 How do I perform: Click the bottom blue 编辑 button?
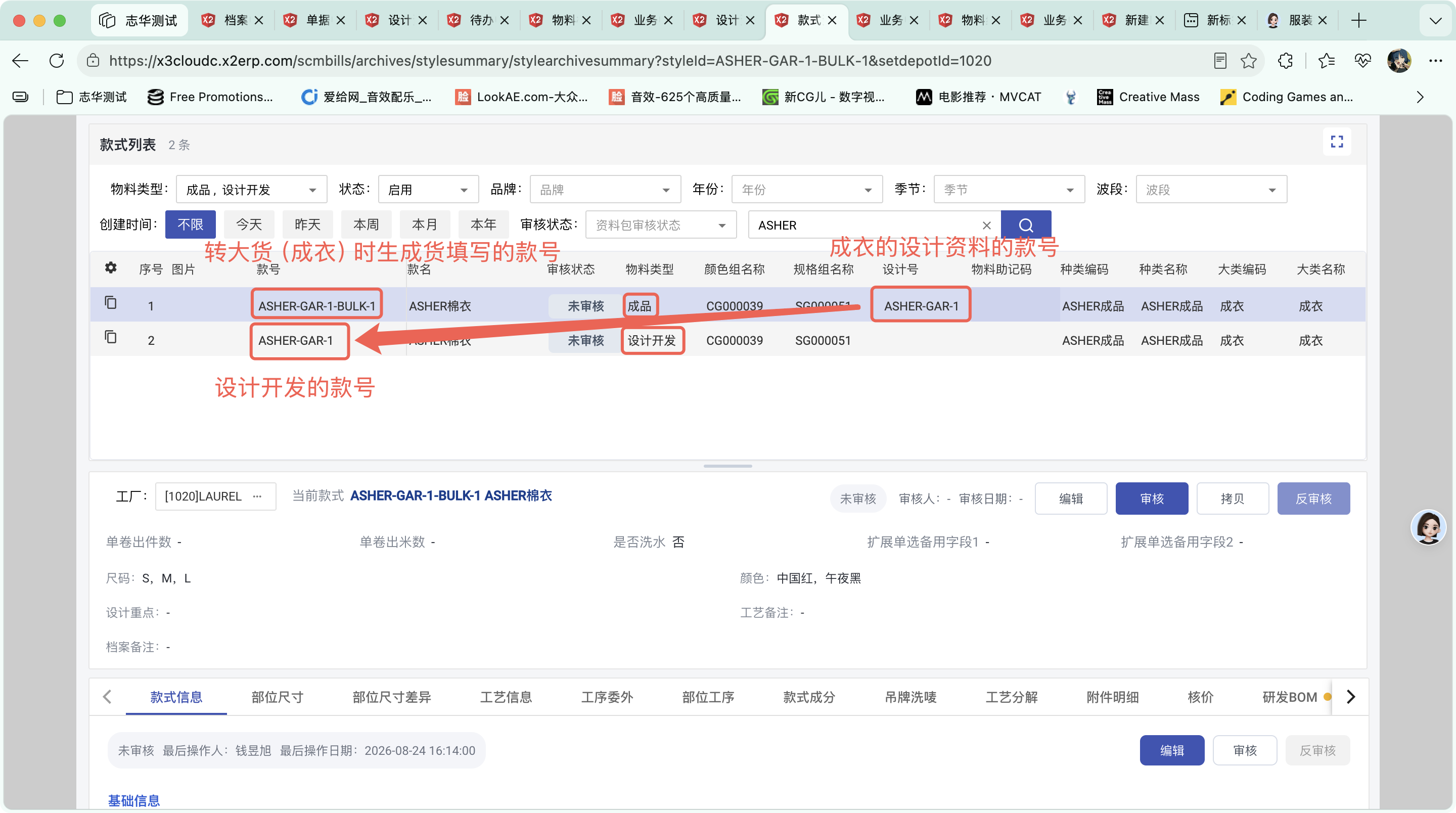coord(1172,750)
